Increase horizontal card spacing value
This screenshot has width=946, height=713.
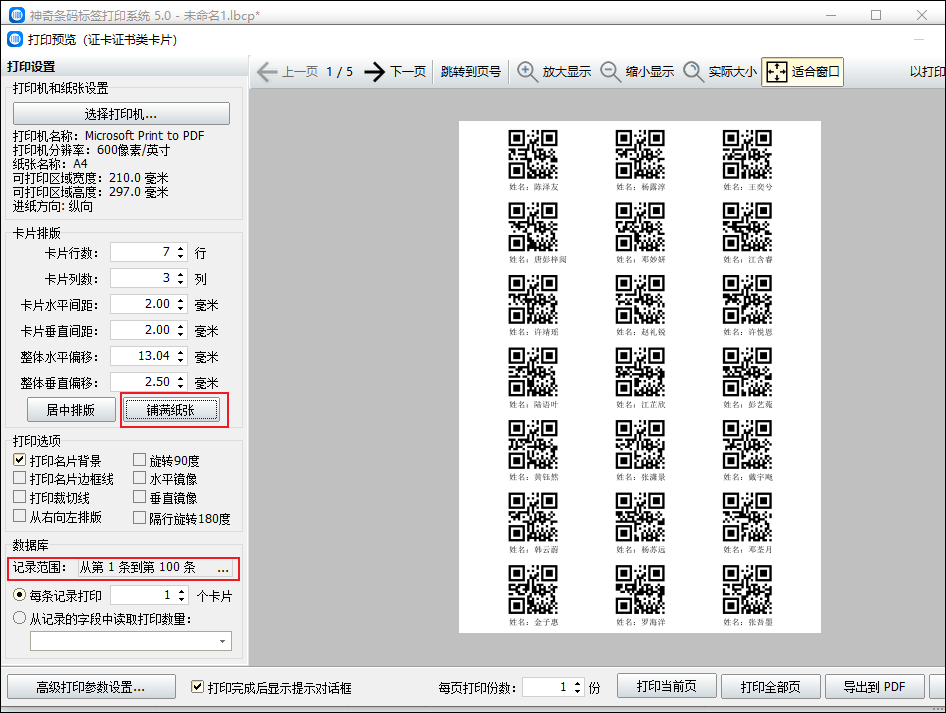coord(181,300)
